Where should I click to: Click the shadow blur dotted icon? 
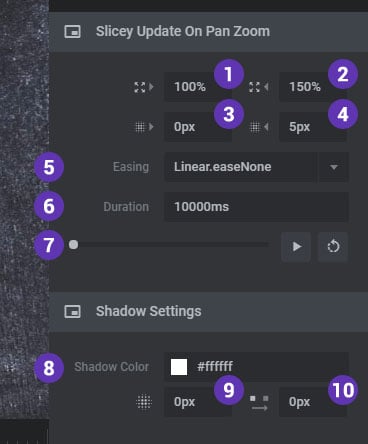(144, 402)
